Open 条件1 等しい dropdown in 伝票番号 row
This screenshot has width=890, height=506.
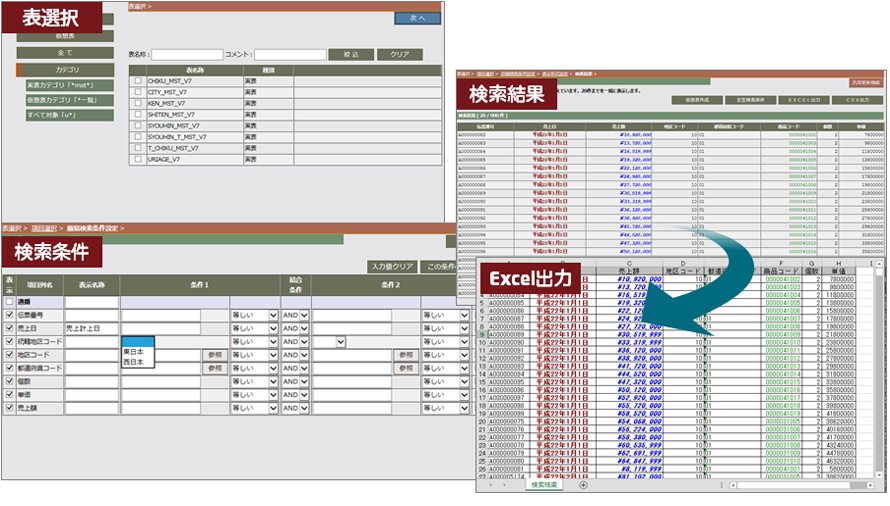click(x=254, y=315)
